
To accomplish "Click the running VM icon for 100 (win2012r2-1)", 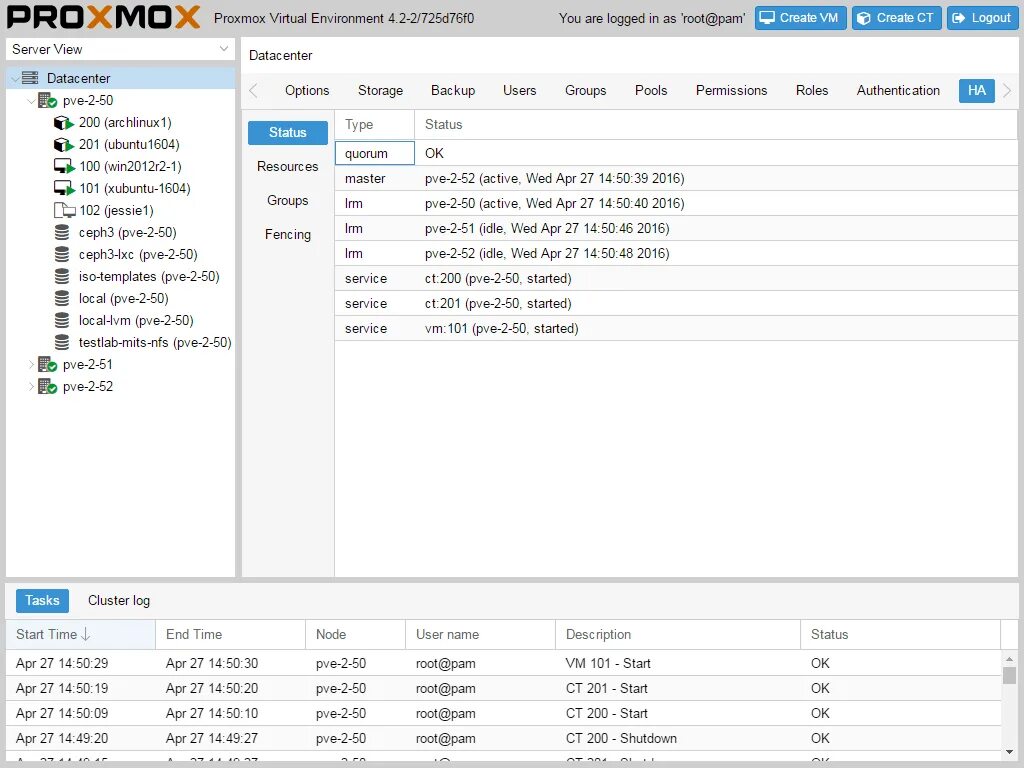I will pos(64,167).
